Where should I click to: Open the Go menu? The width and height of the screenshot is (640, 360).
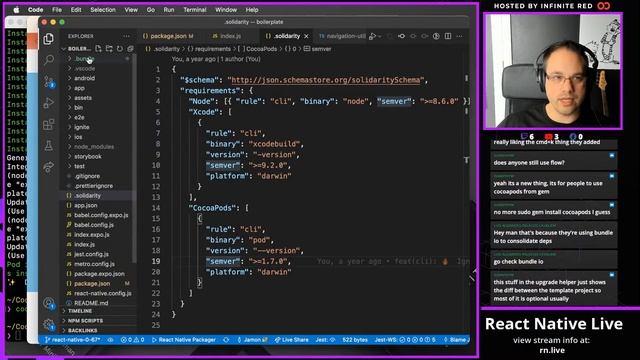[151, 10]
